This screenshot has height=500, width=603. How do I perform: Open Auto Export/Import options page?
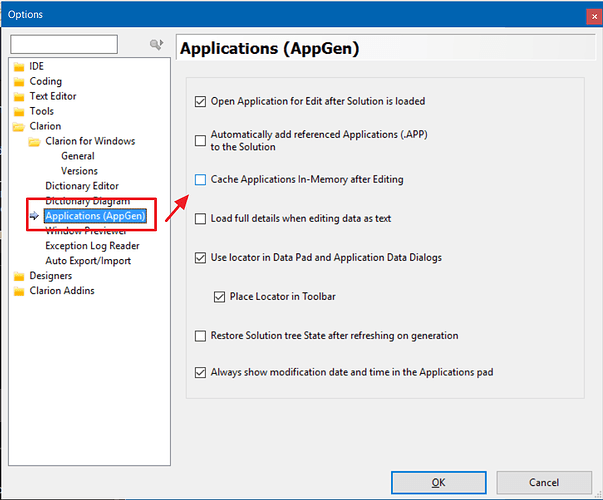pos(88,261)
